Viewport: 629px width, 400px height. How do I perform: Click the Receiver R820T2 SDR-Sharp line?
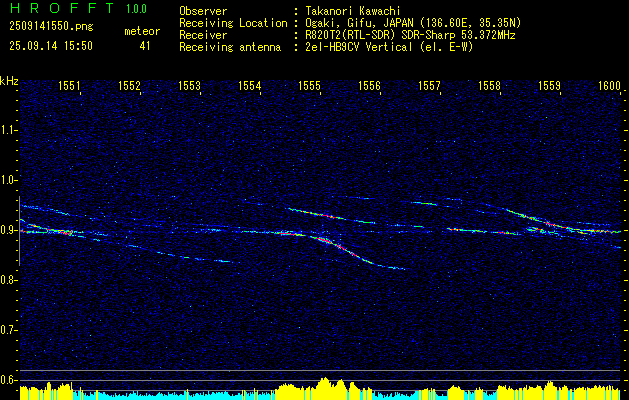[x=410, y=35]
